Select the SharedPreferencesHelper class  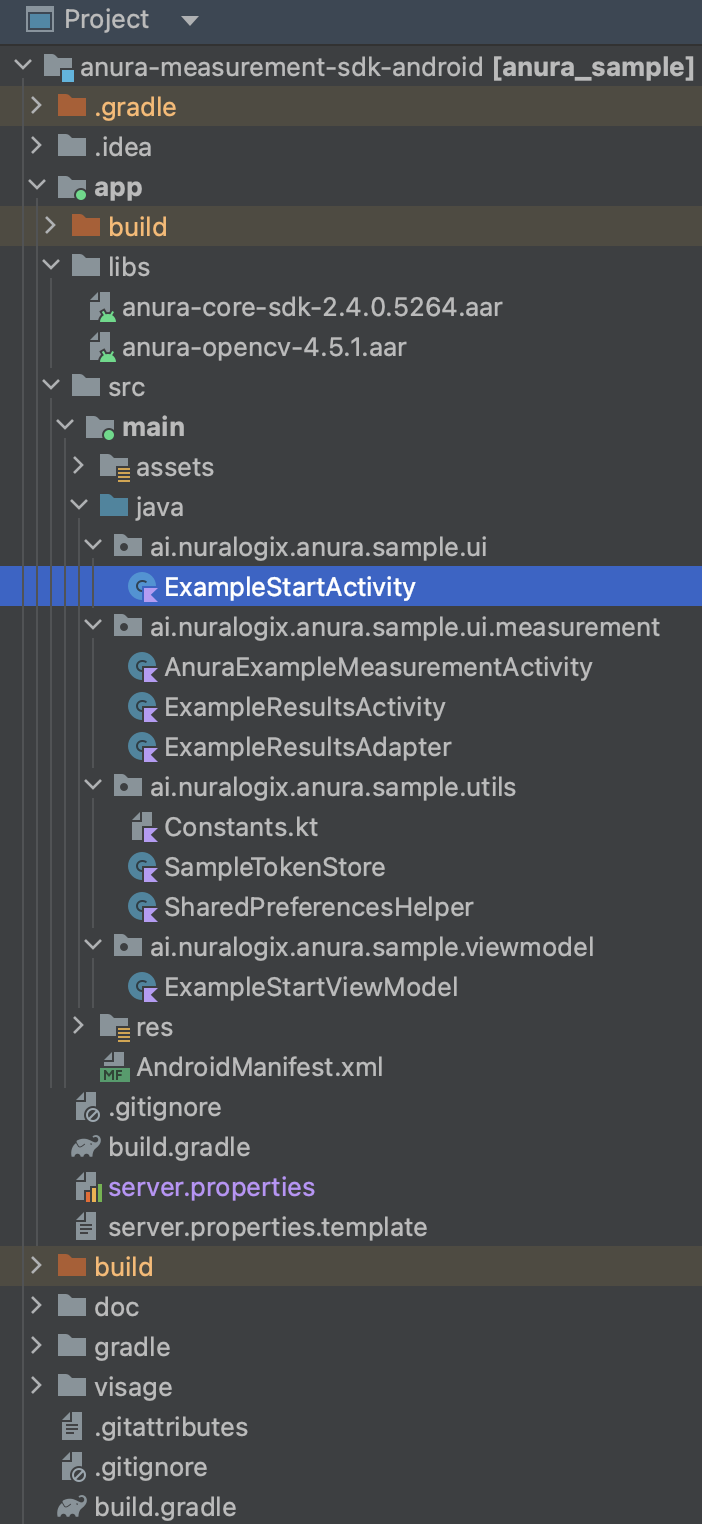(x=318, y=907)
